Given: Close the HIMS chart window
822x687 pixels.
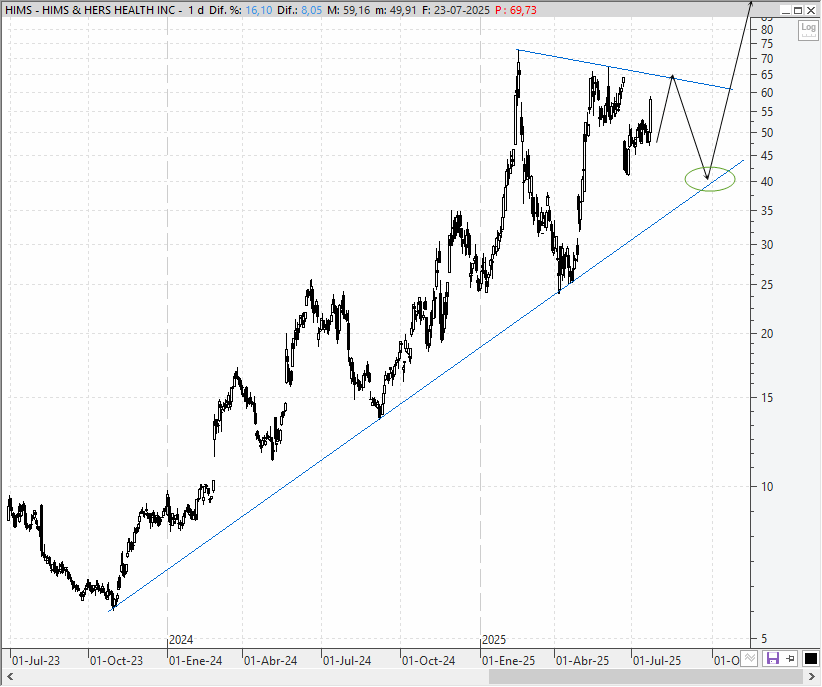Looking at the screenshot, I should point(810,10).
